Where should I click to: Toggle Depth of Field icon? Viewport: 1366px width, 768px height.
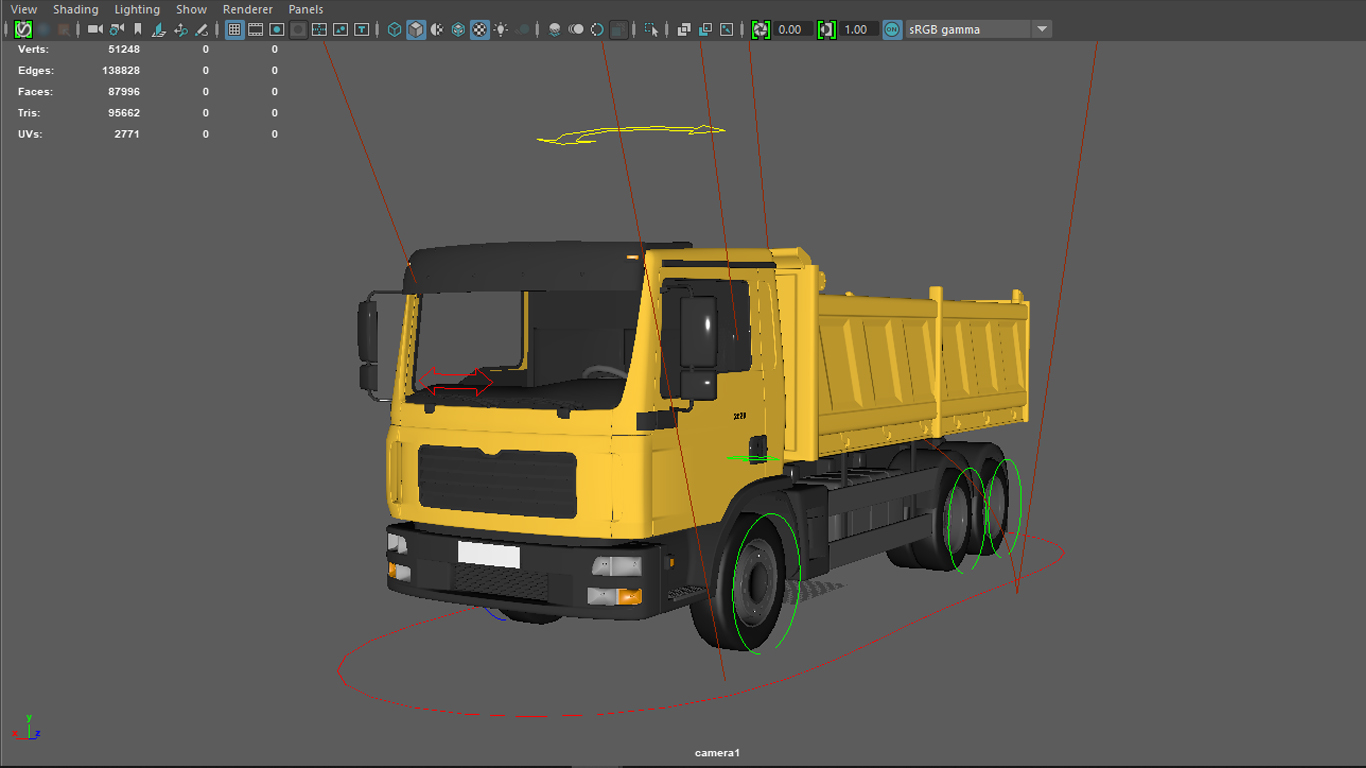pyautogui.click(x=619, y=29)
